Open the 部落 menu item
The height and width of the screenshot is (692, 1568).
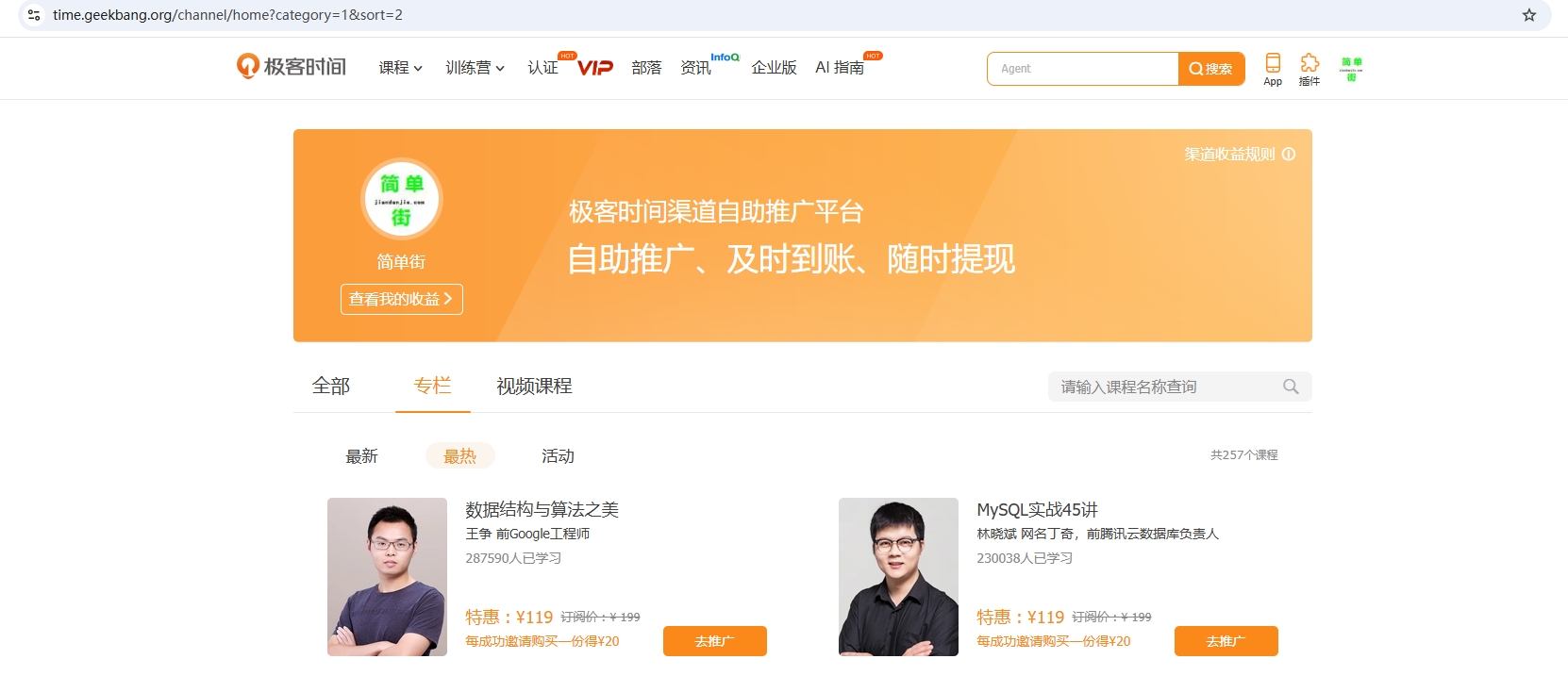coord(646,68)
